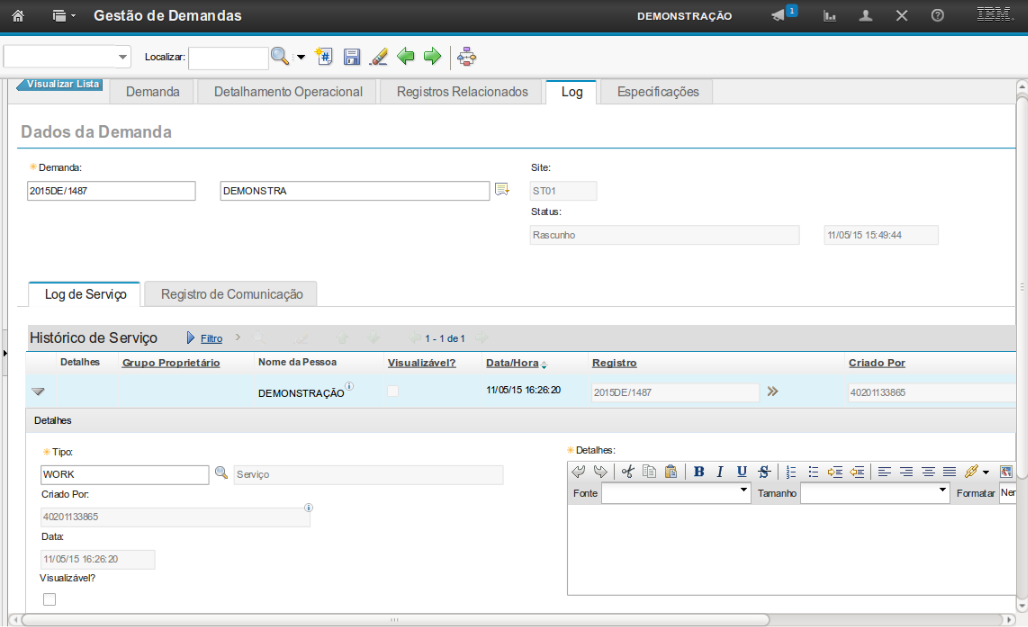Open the home Start Center icon
The height and width of the screenshot is (627, 1028).
click(18, 16)
